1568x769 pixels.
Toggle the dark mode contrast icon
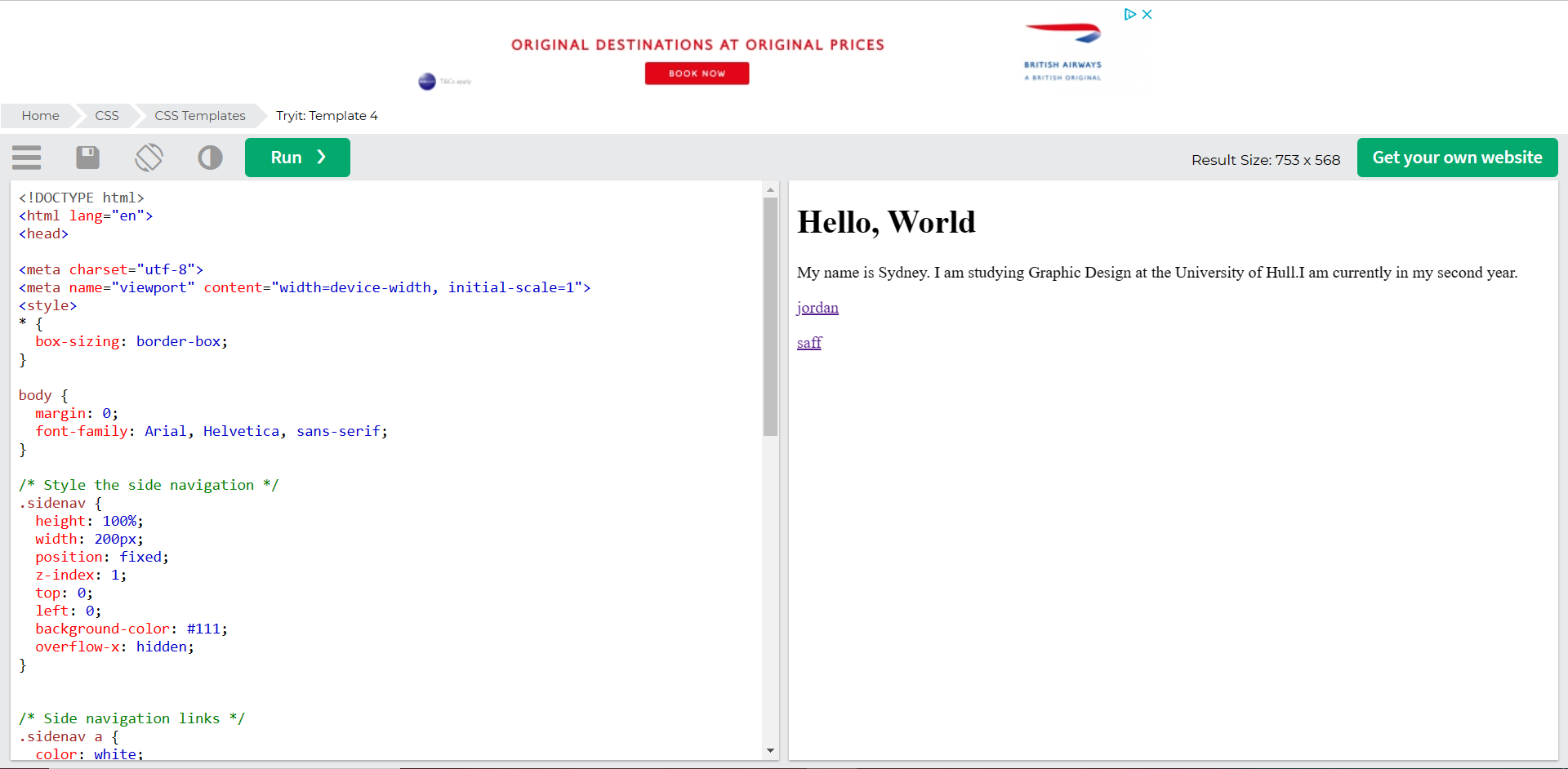tap(210, 158)
